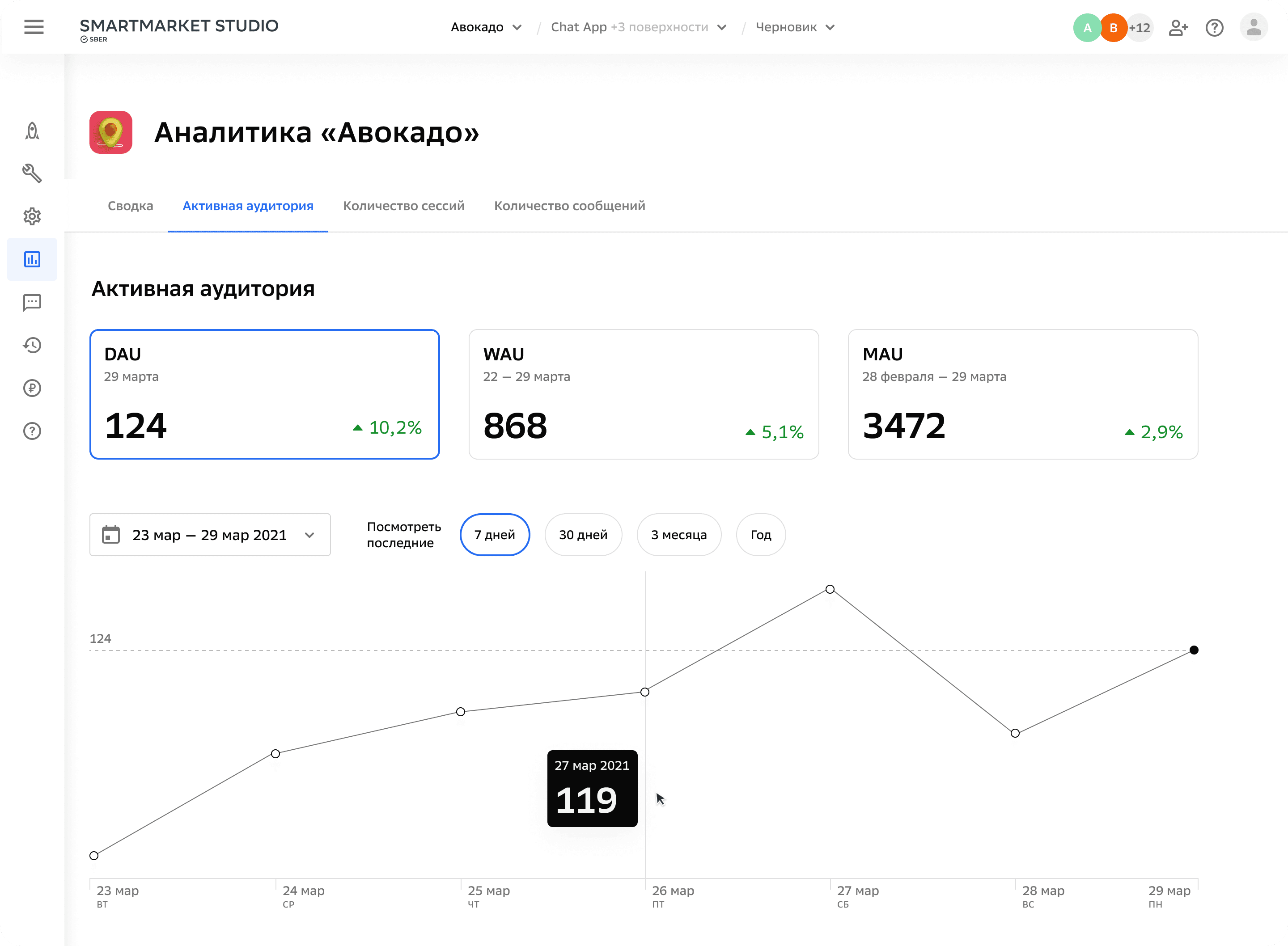Select the 30 дней period option
Image resolution: width=1288 pixels, height=946 pixels.
pyautogui.click(x=583, y=535)
